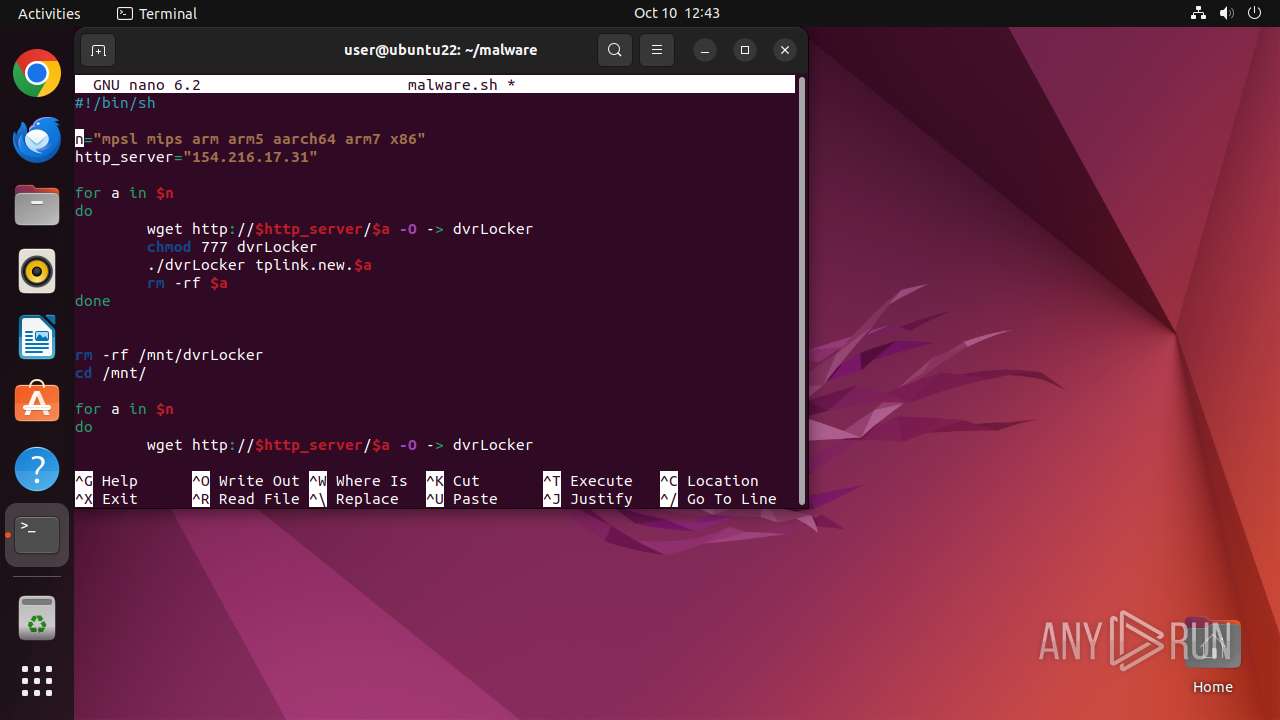The image size is (1280, 720).
Task: Click the ^X Exit shortcut in nano
Action: (x=106, y=499)
